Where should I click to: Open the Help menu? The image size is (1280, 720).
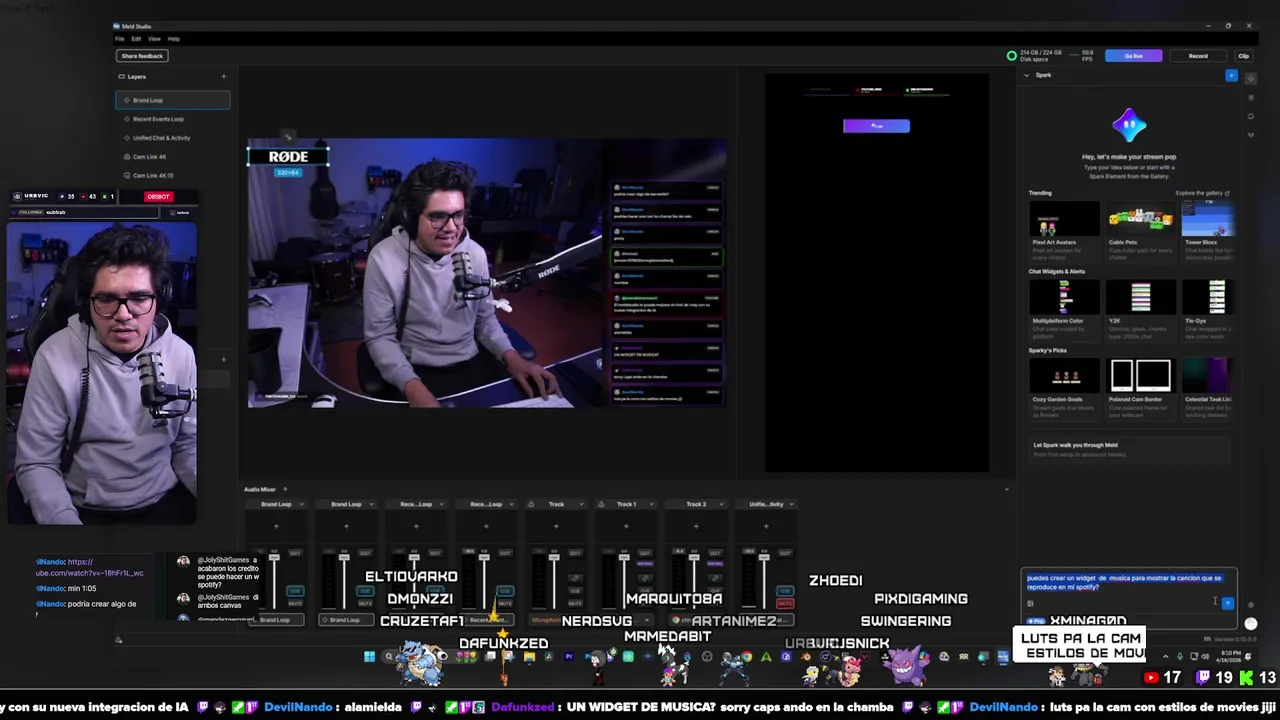pos(174,39)
